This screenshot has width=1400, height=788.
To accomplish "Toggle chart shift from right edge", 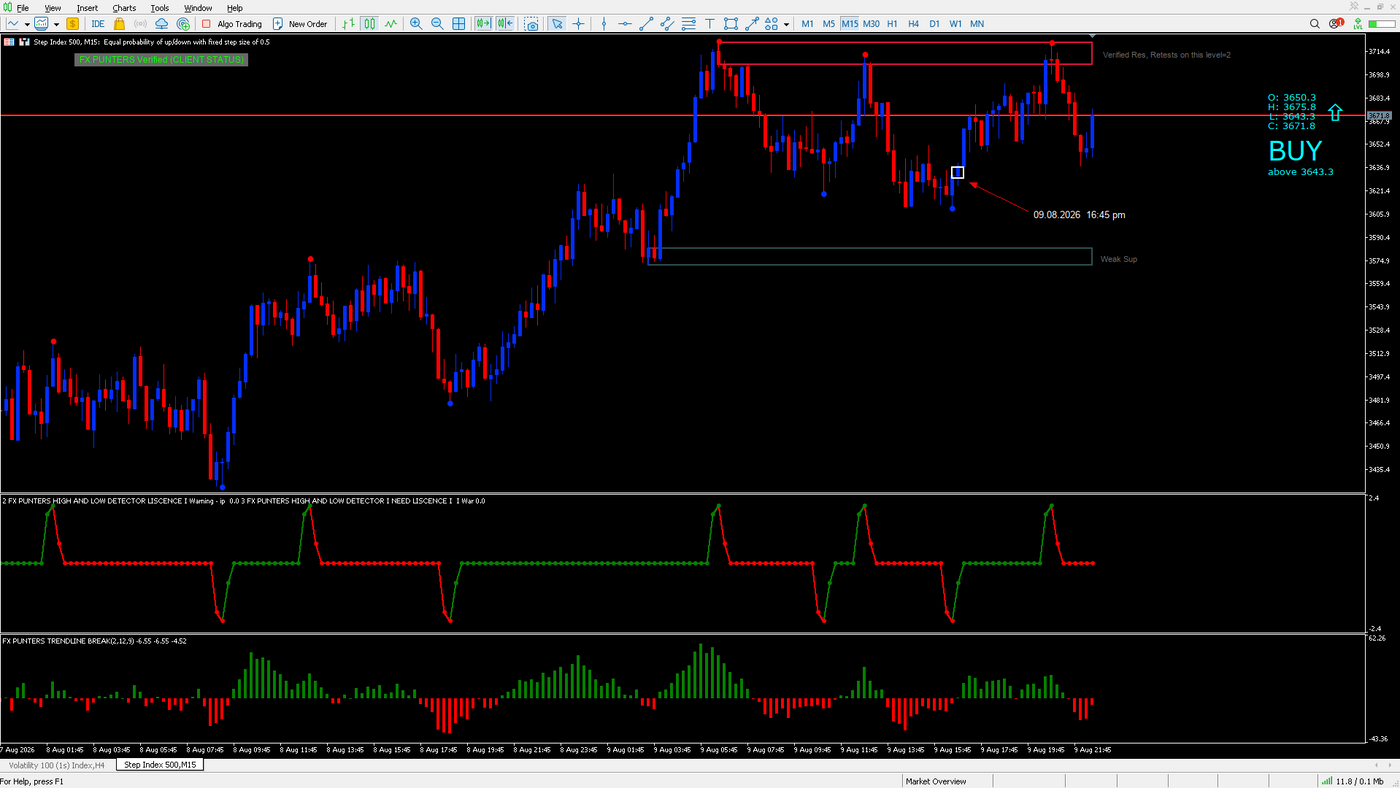I will (504, 24).
